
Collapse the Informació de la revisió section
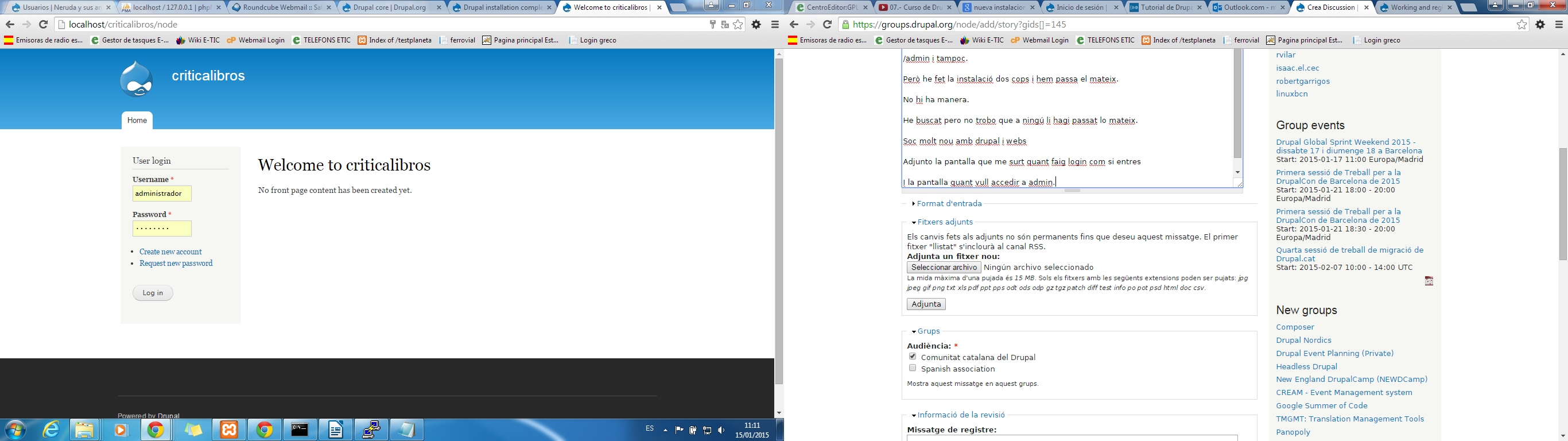961,415
